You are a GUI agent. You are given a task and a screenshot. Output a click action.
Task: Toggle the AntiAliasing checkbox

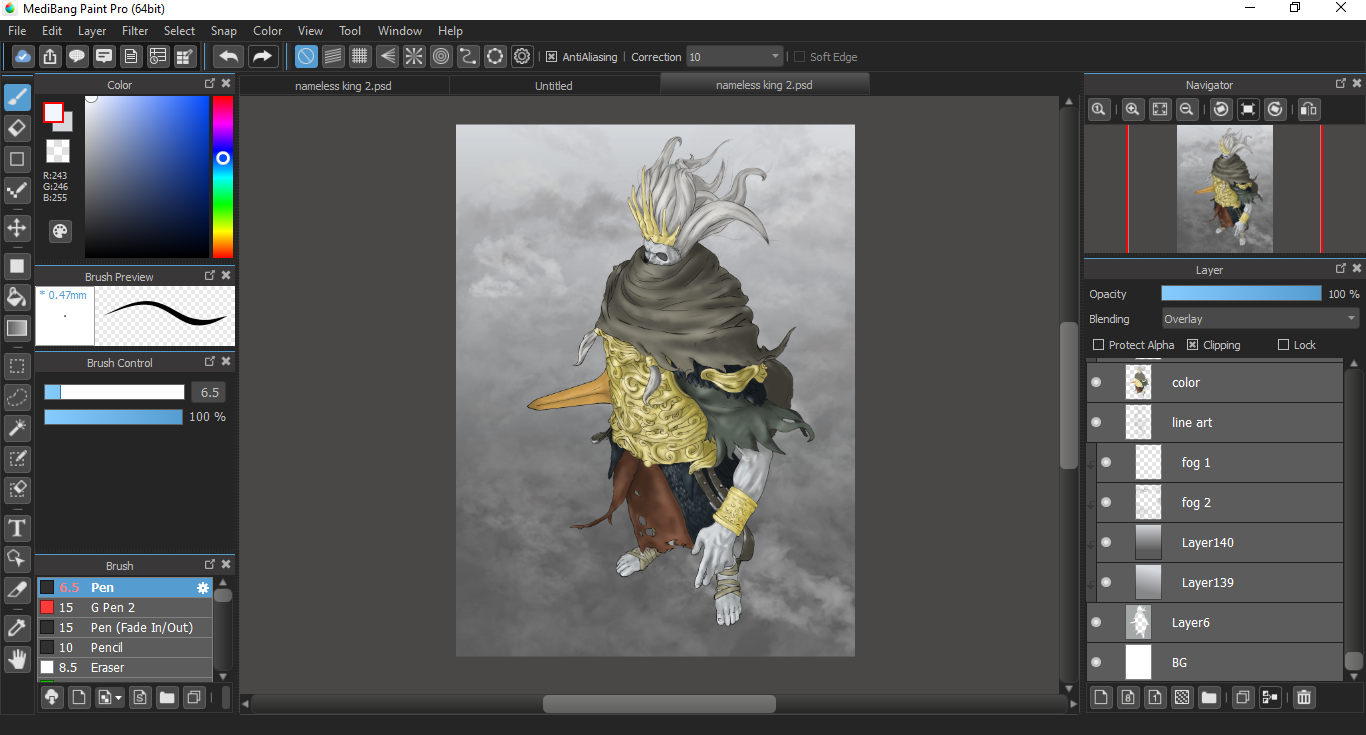[x=552, y=57]
